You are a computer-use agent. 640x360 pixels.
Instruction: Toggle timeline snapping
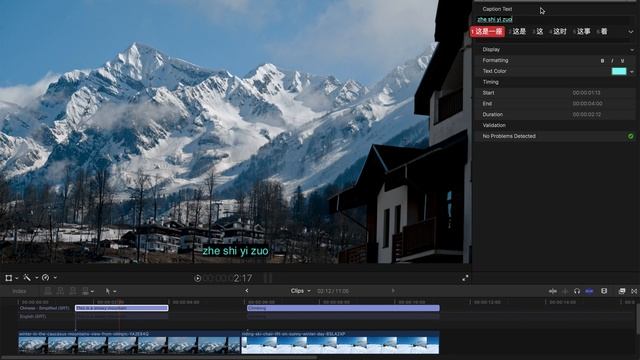point(589,291)
